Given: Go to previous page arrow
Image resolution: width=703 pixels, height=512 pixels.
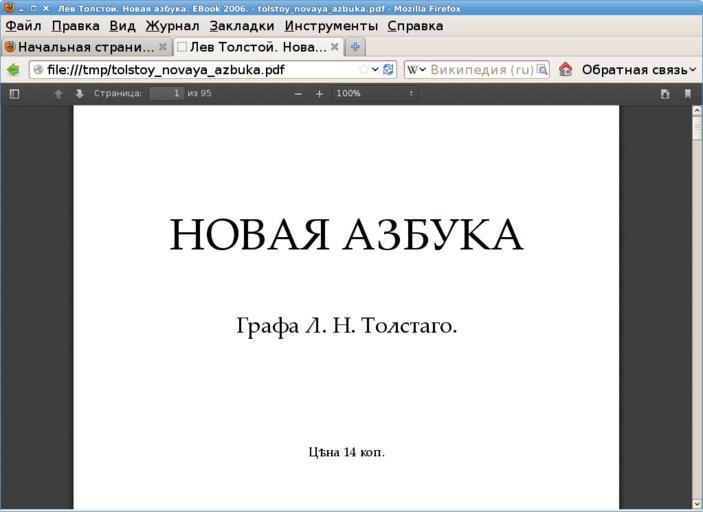Looking at the screenshot, I should click(x=59, y=94).
